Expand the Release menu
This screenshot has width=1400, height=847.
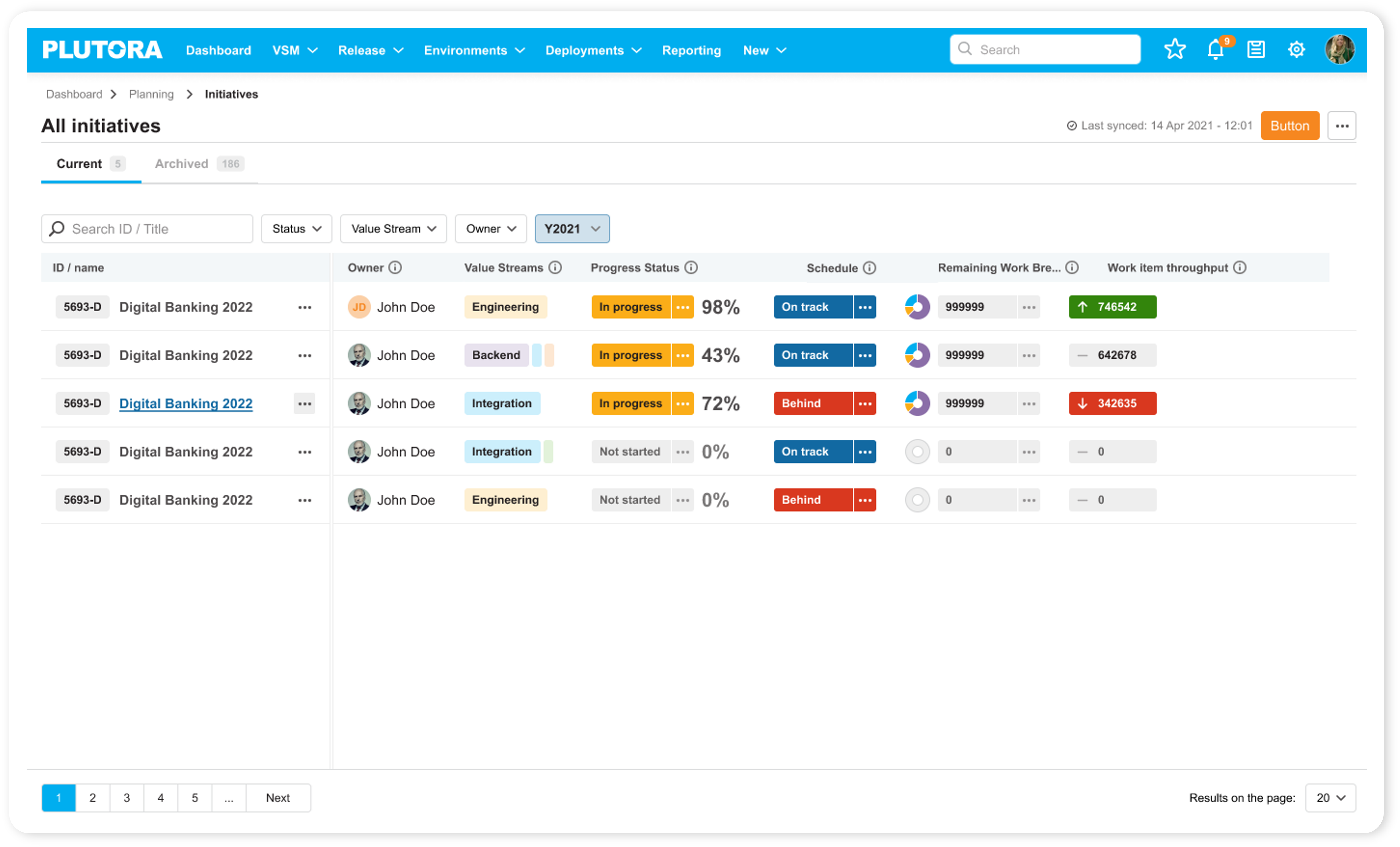click(371, 50)
